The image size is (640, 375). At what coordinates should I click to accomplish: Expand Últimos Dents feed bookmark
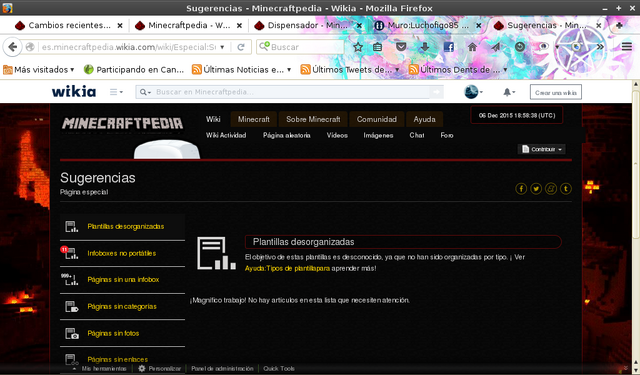coord(458,70)
